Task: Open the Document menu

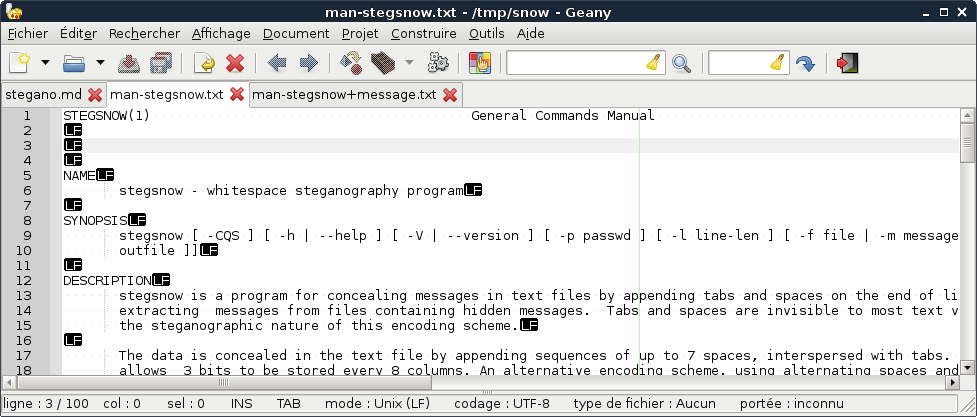Action: pyautogui.click(x=296, y=34)
